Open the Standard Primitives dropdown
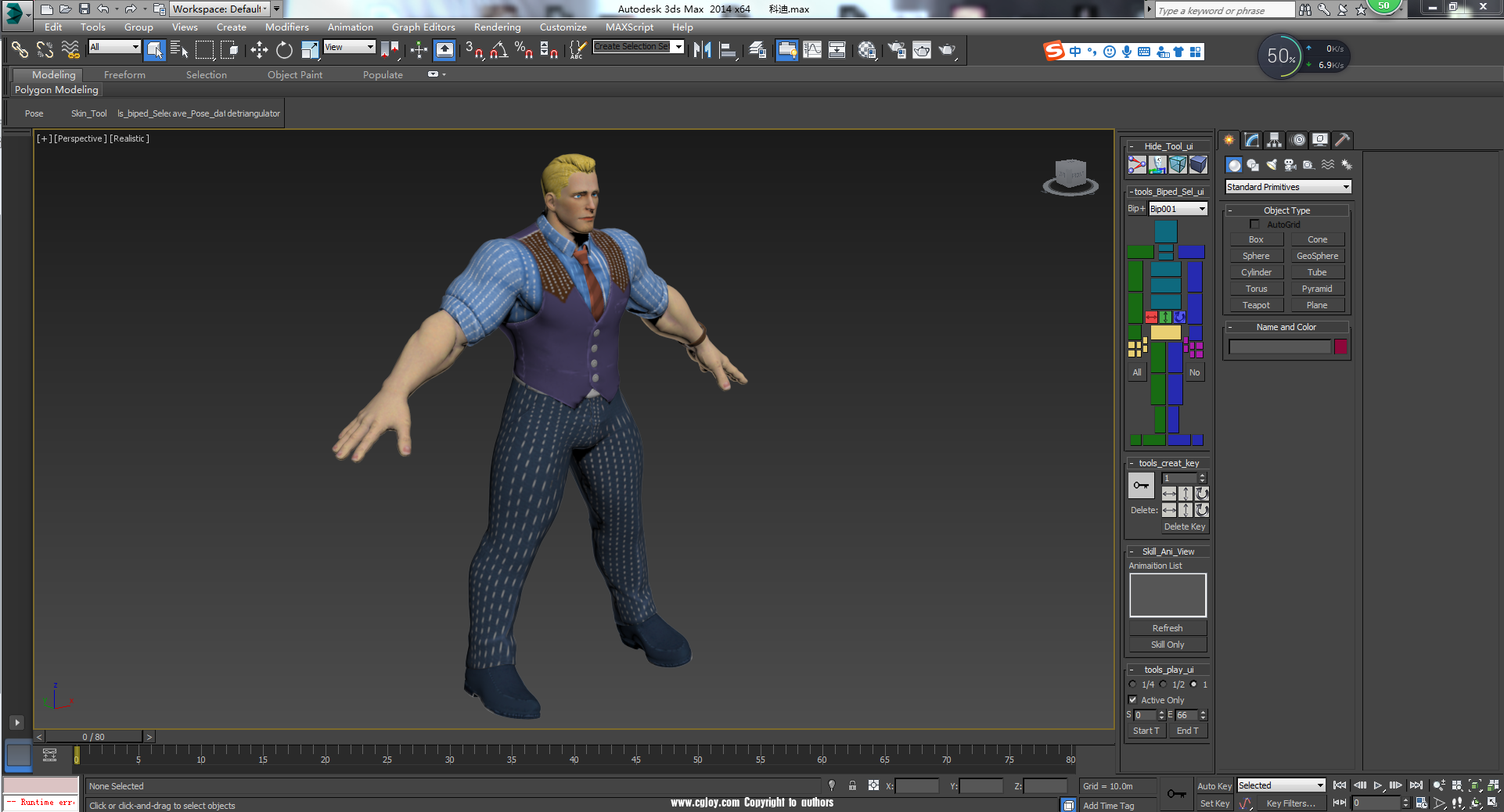This screenshot has height=812, width=1504. point(1287,187)
